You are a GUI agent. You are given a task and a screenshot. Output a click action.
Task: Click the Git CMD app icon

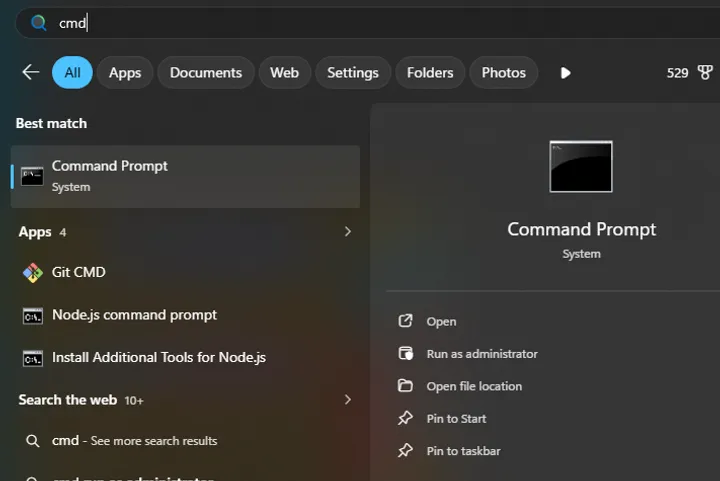tap(32, 272)
